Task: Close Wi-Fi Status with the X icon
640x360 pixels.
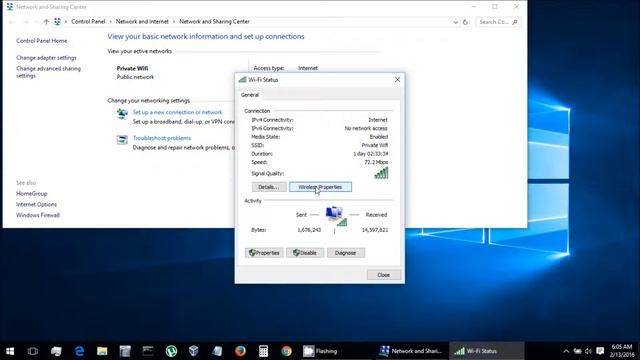Action: [397, 80]
